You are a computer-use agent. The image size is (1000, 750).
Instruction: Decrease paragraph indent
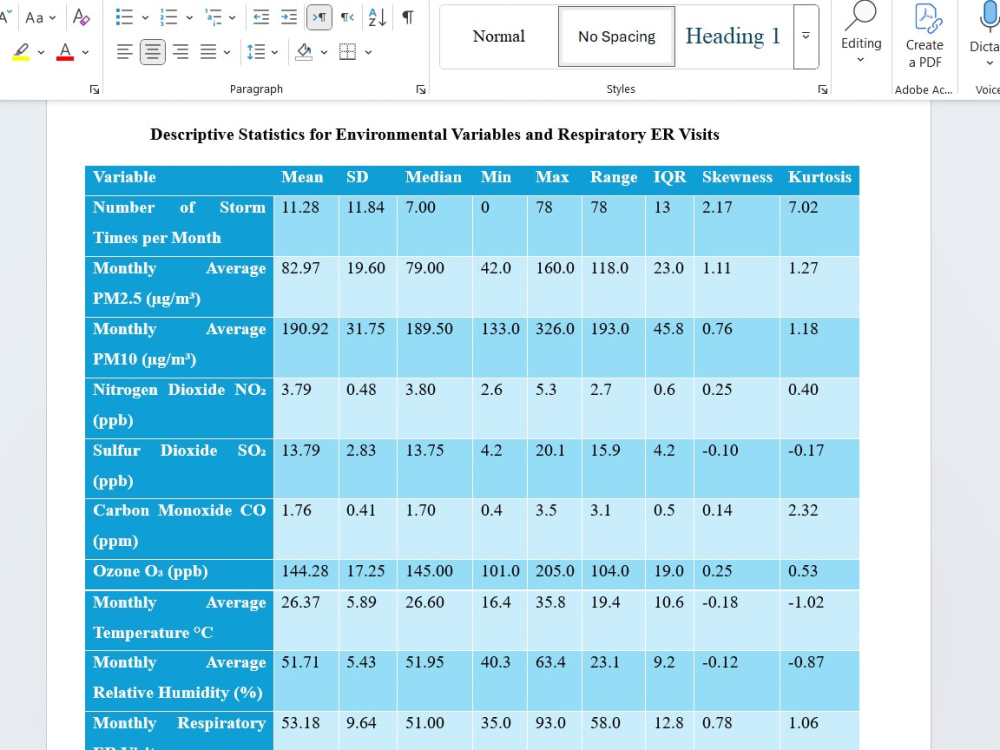click(261, 17)
